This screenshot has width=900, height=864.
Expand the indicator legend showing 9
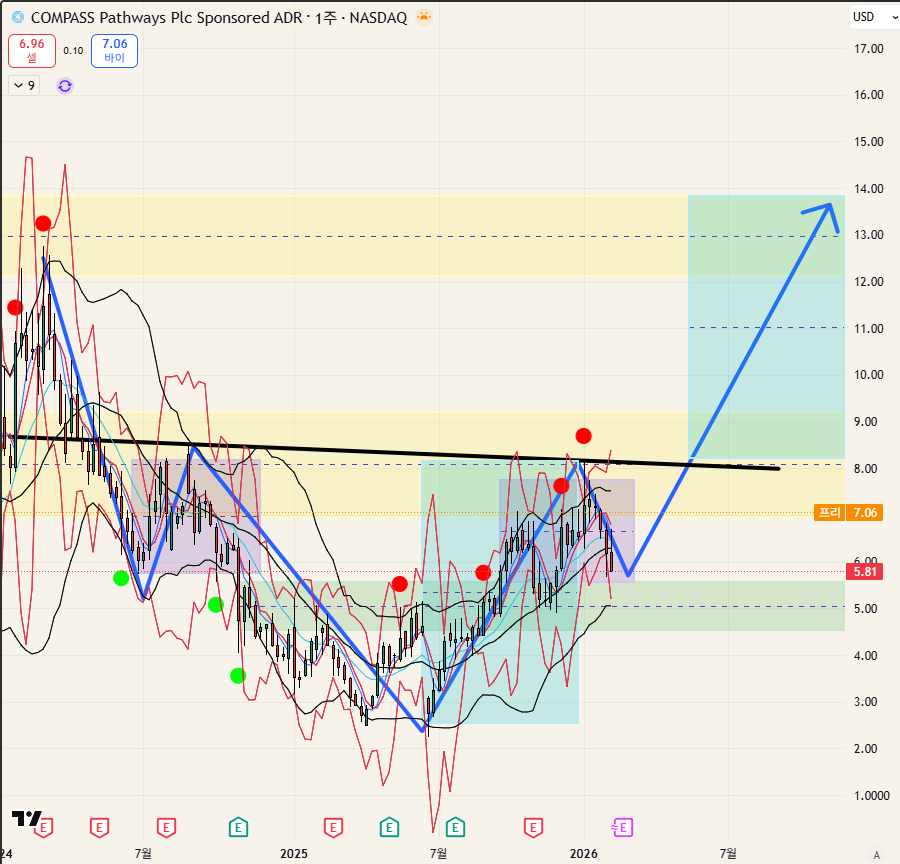[x=24, y=86]
